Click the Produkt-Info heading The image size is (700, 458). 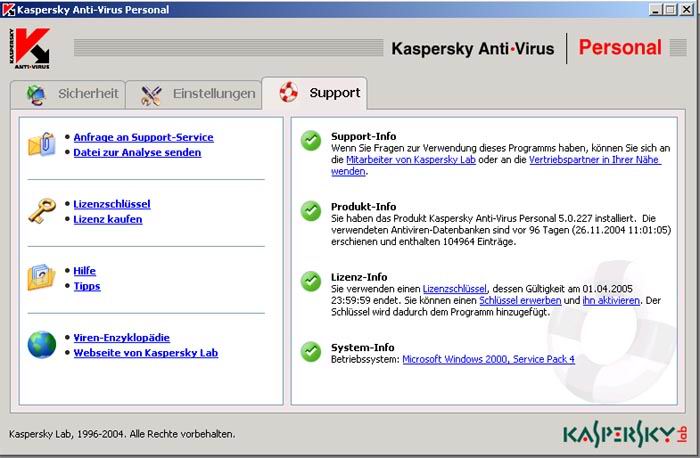pyautogui.click(x=363, y=207)
